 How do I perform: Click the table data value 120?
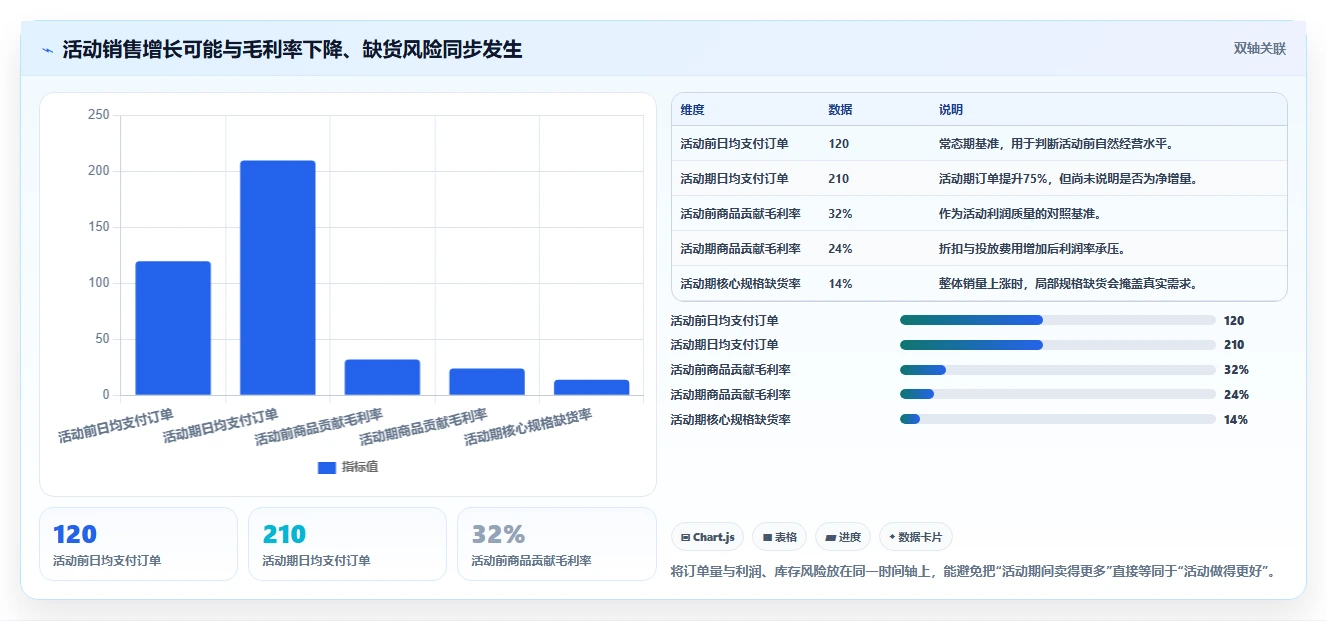pyautogui.click(x=838, y=144)
